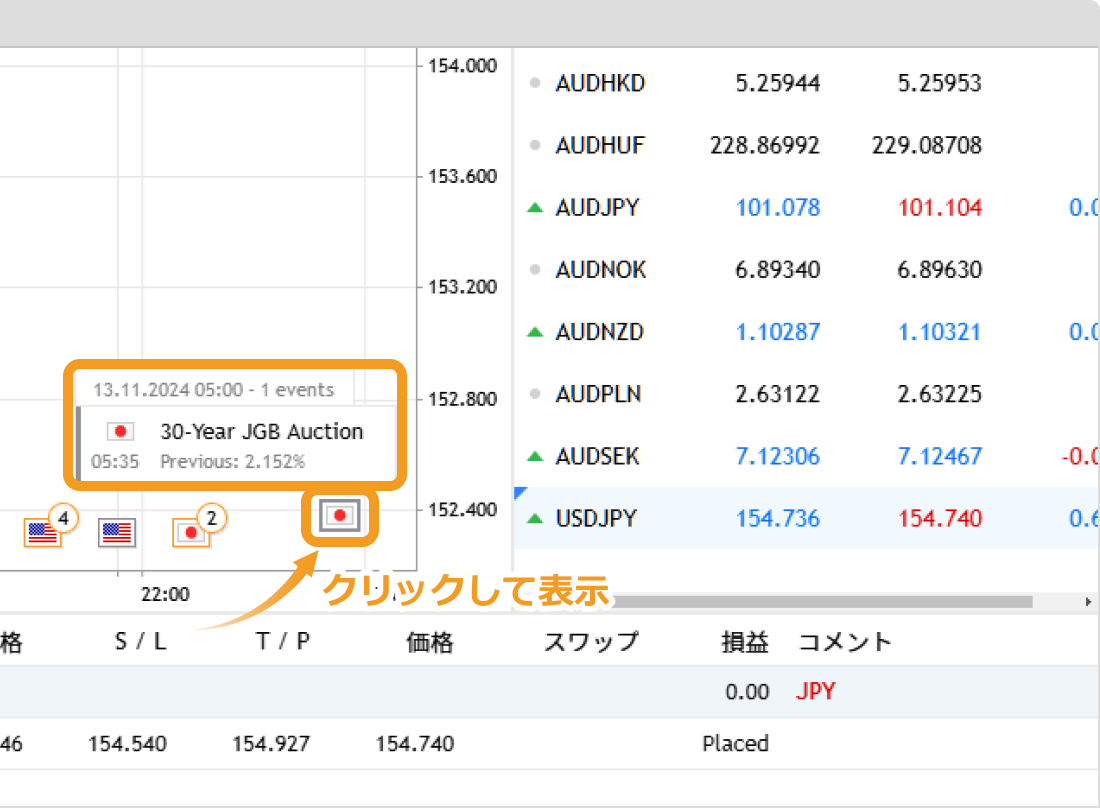Screen dimensions: 1100x808
Task: Click the gray dot beside AUDPLN
Action: [x=535, y=394]
